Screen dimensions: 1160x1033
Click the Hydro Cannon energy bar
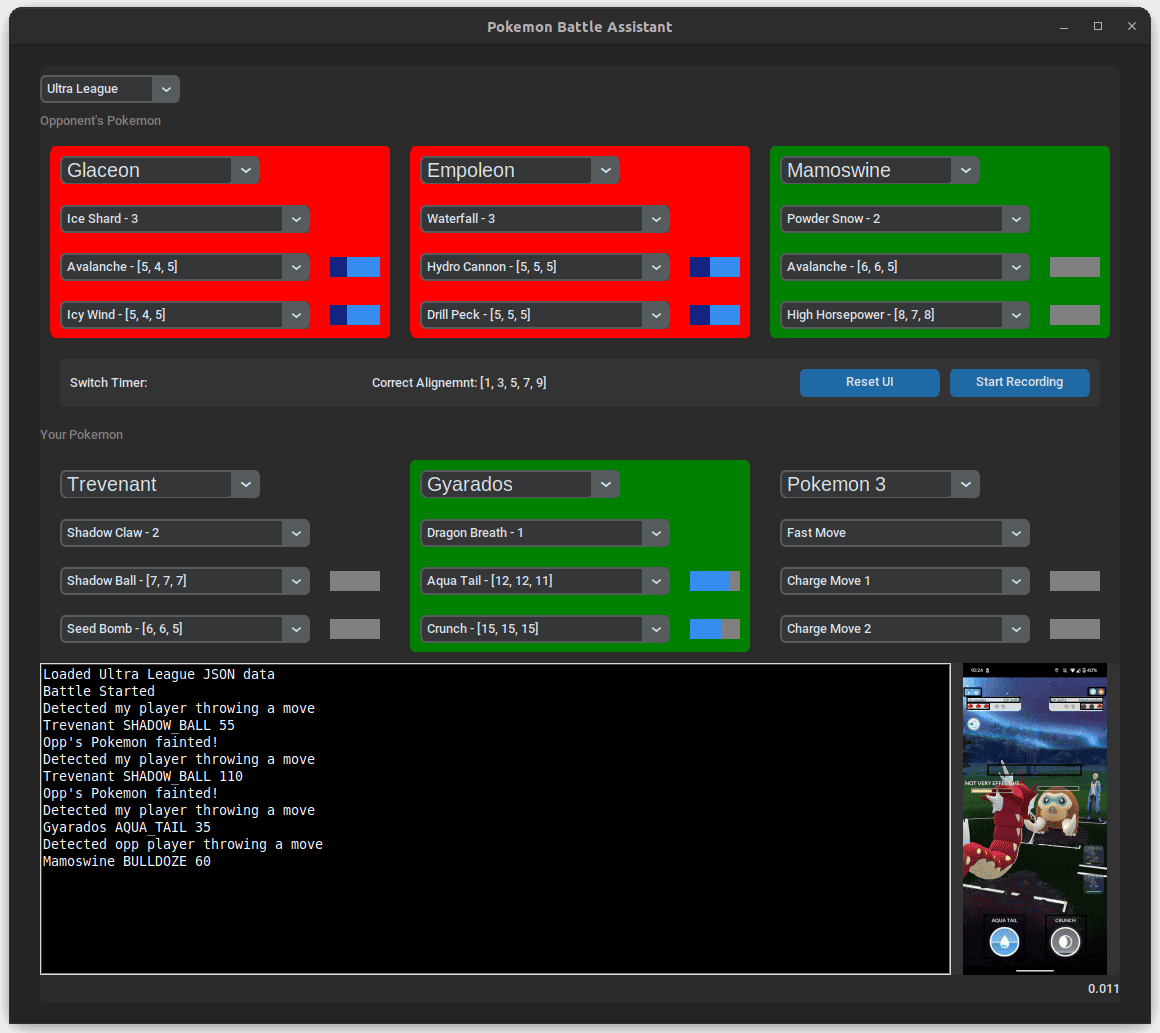[715, 267]
